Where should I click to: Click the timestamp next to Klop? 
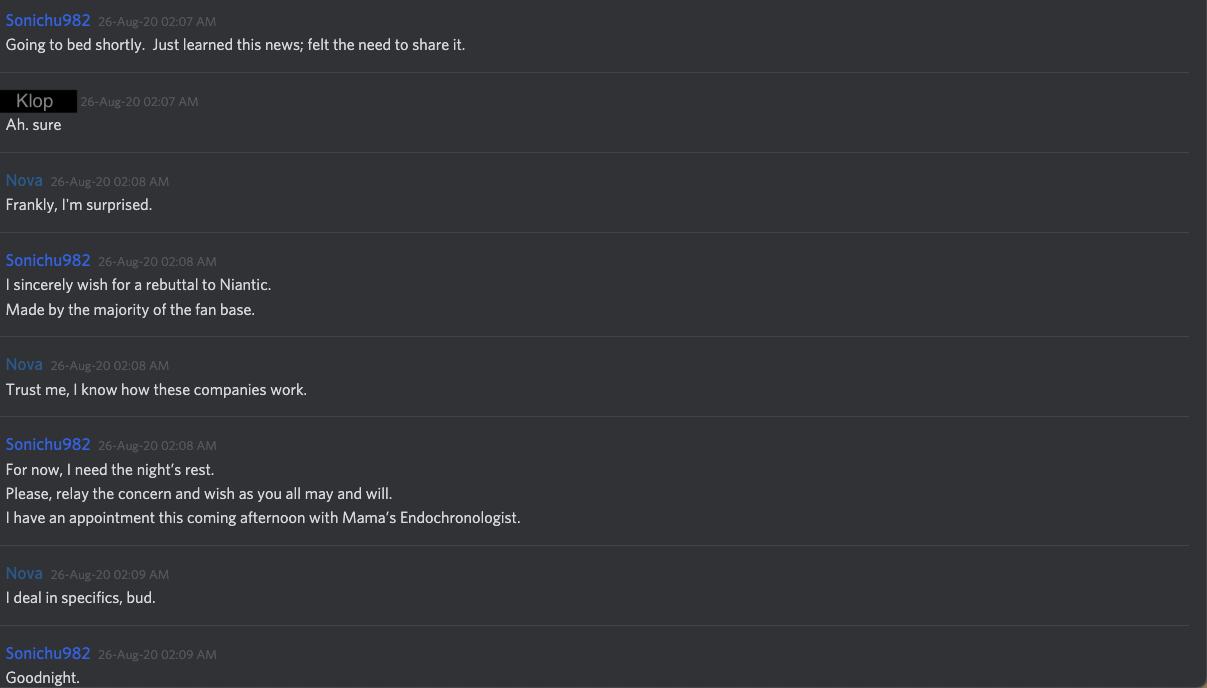pos(139,102)
